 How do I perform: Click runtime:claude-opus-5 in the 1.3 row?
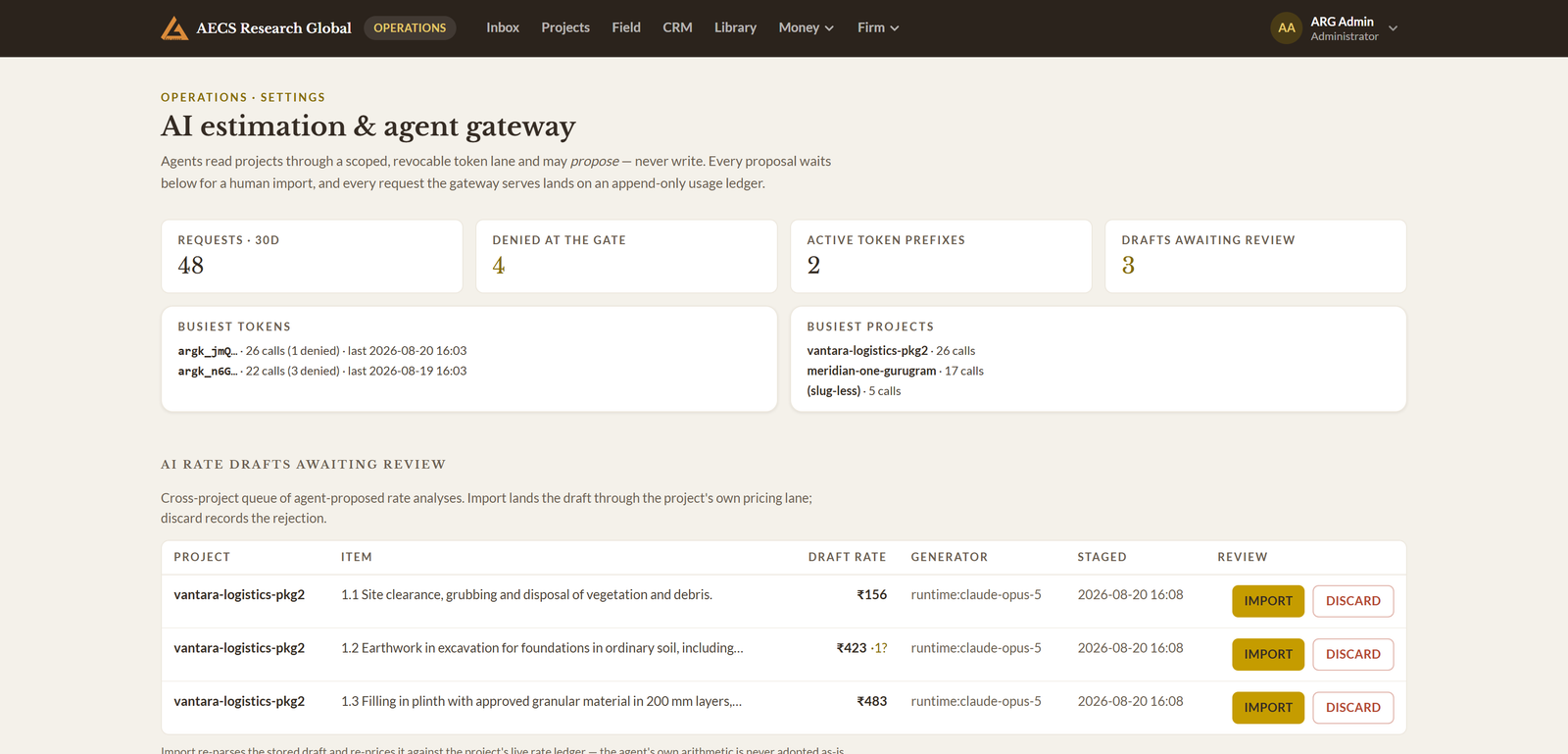[x=976, y=701]
